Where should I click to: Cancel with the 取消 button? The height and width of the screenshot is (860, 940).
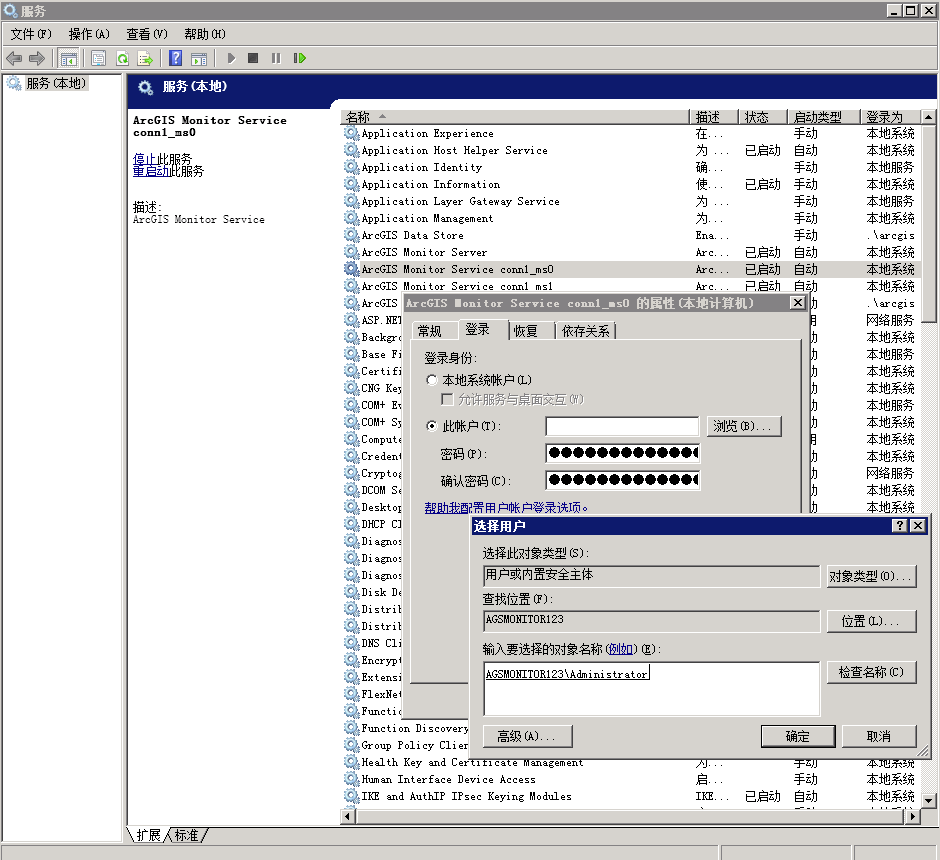879,736
